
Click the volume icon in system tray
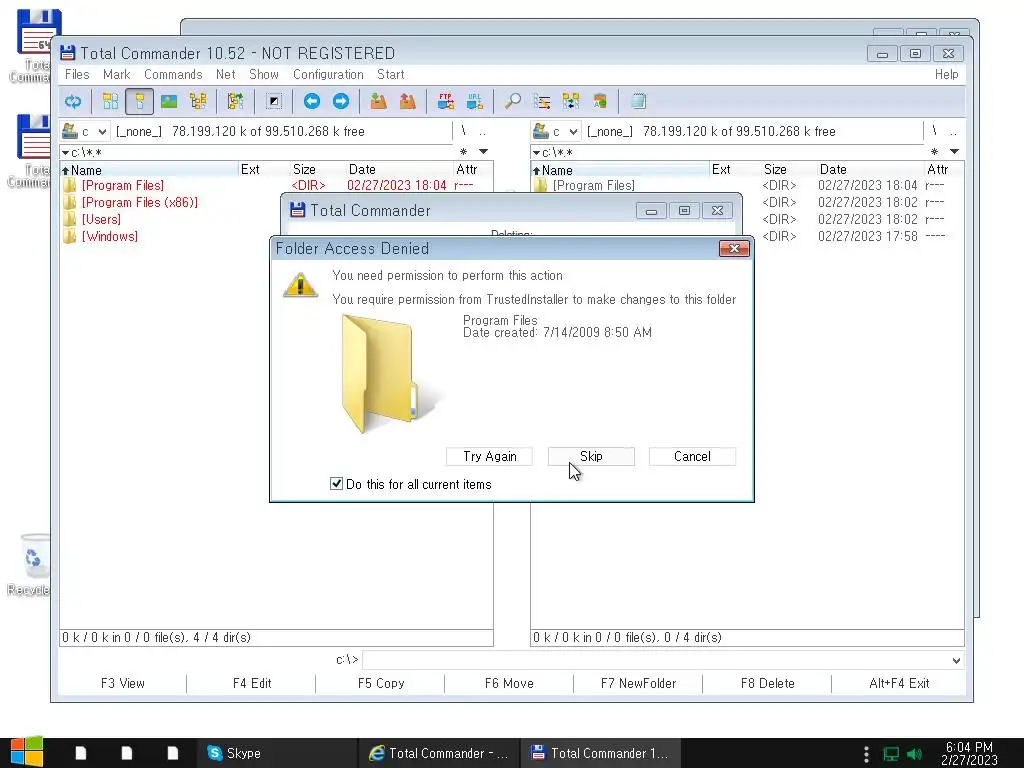[914, 754]
